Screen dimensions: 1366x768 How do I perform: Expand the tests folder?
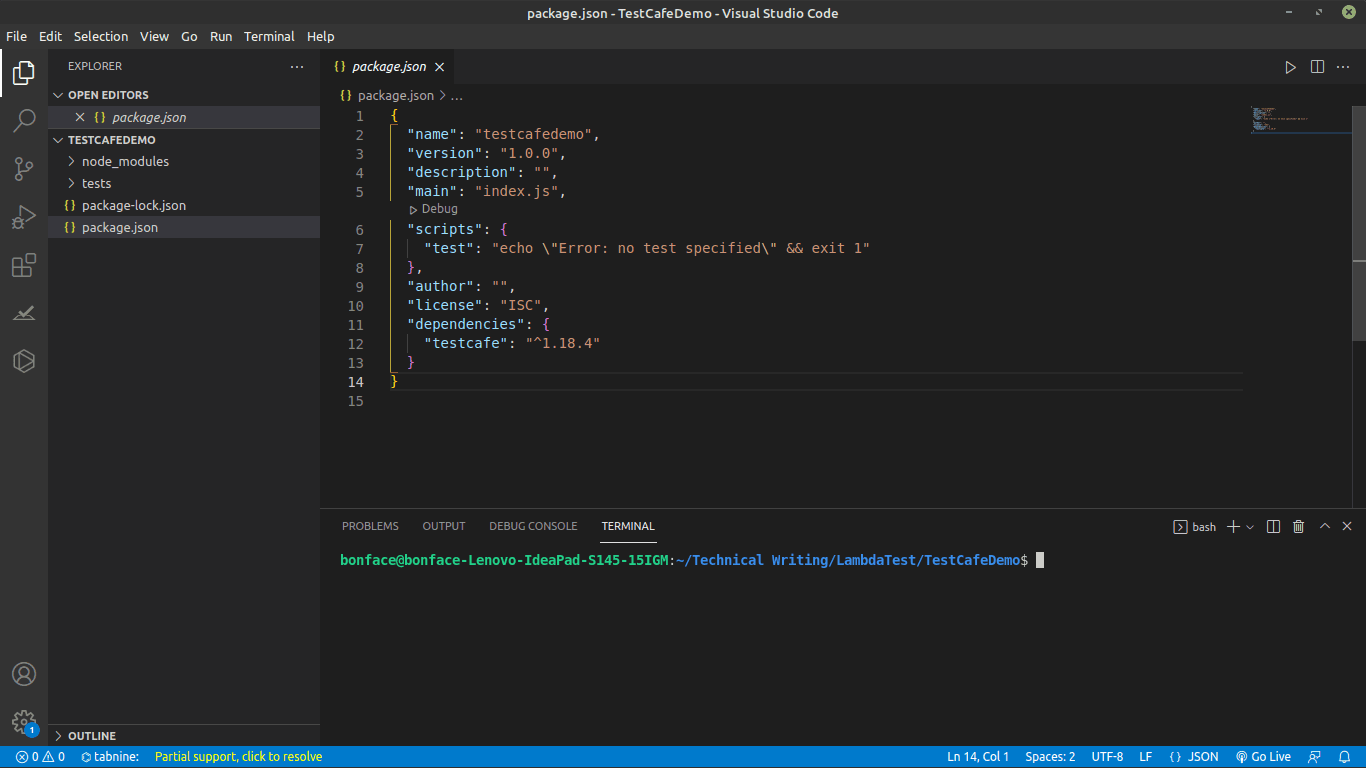pos(97,183)
